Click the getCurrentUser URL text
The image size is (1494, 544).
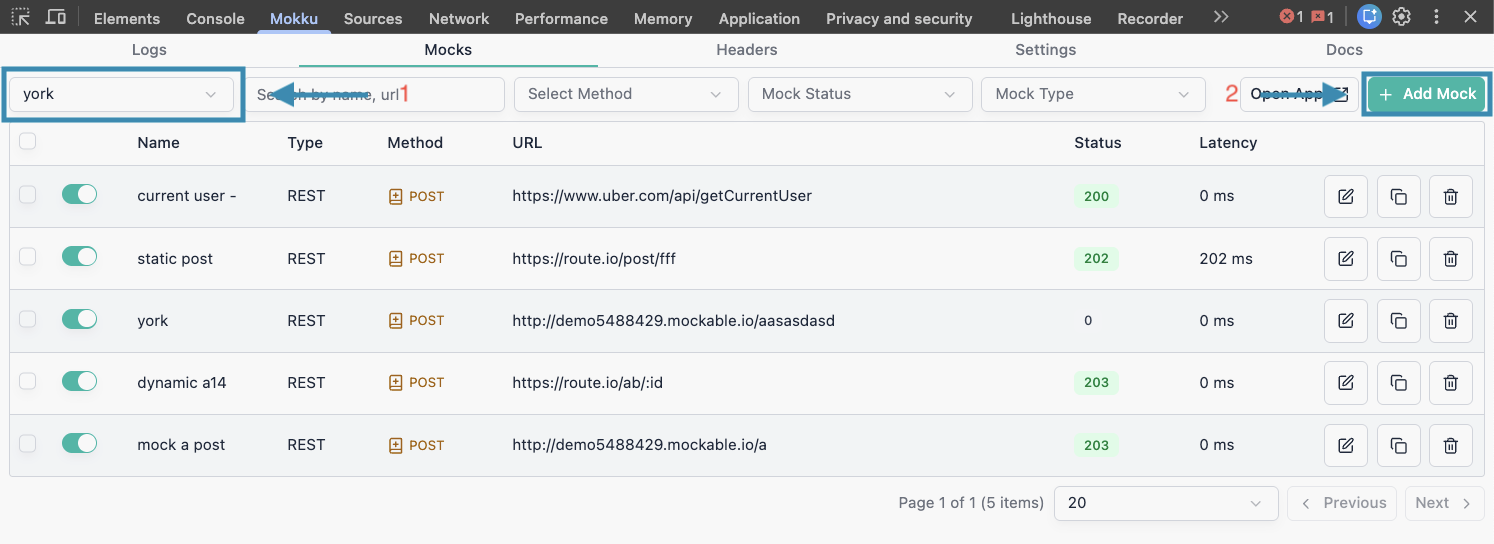662,196
